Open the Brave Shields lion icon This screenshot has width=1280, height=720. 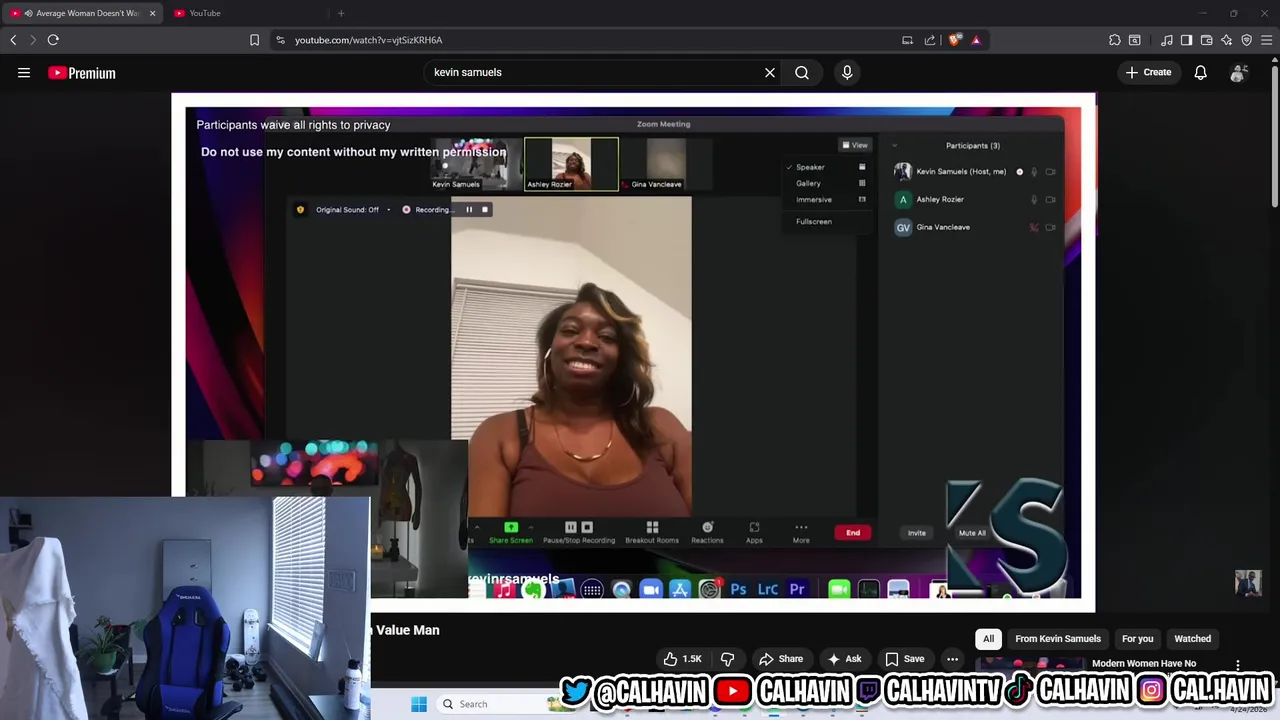point(955,40)
